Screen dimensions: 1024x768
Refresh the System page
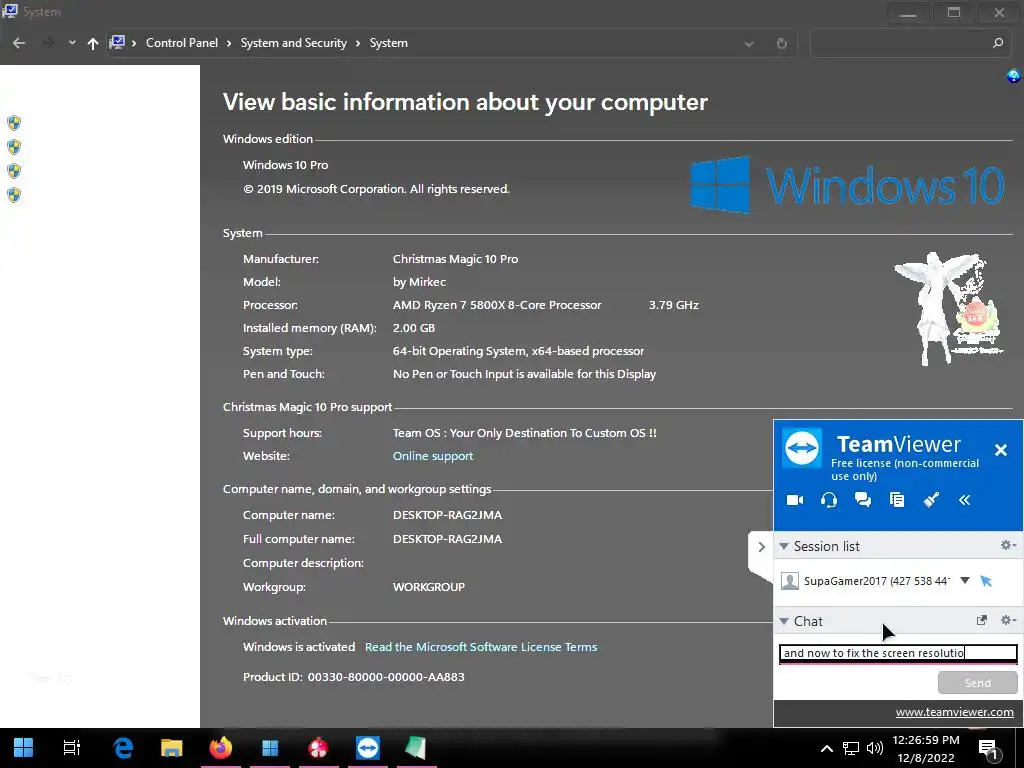pos(781,44)
